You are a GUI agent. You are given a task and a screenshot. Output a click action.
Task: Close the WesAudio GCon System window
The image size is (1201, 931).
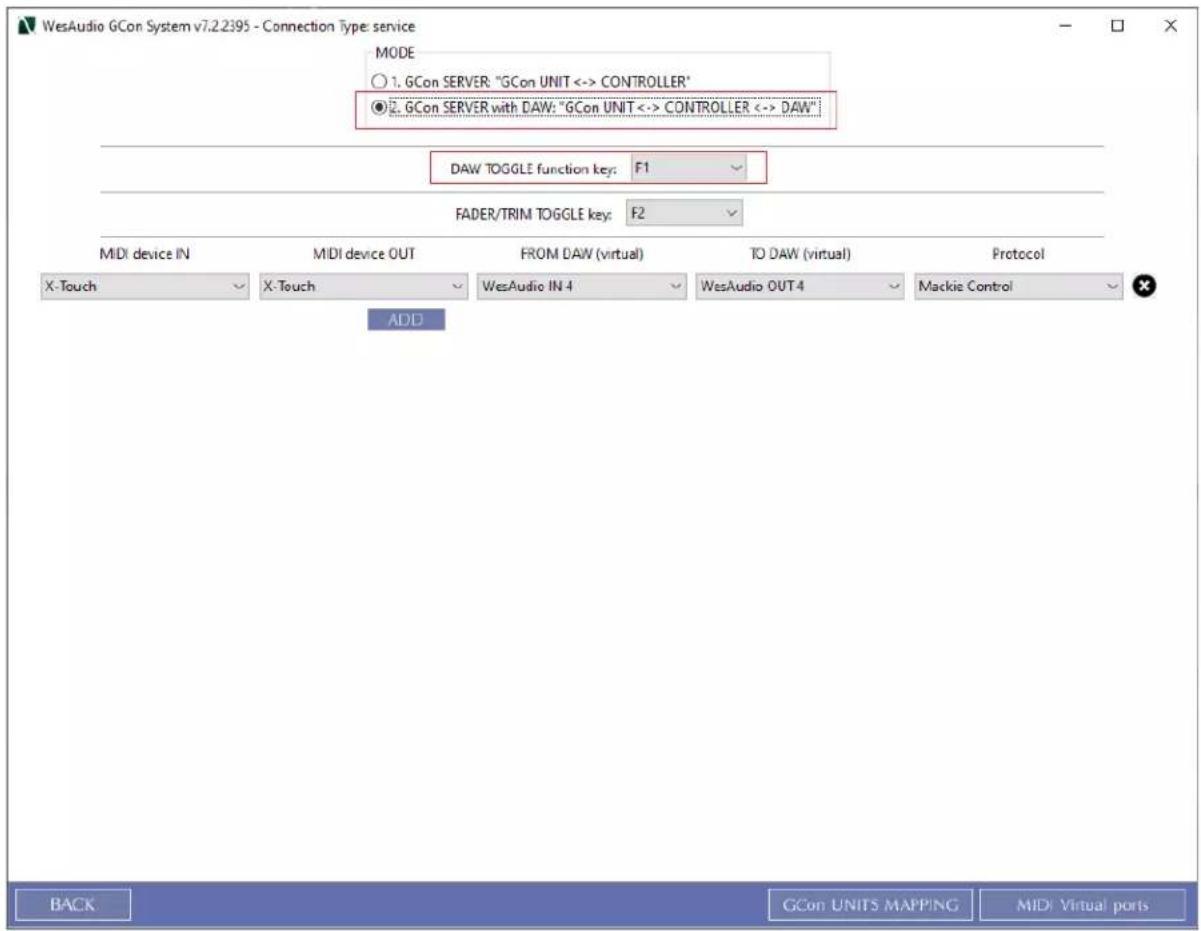pos(1171,25)
